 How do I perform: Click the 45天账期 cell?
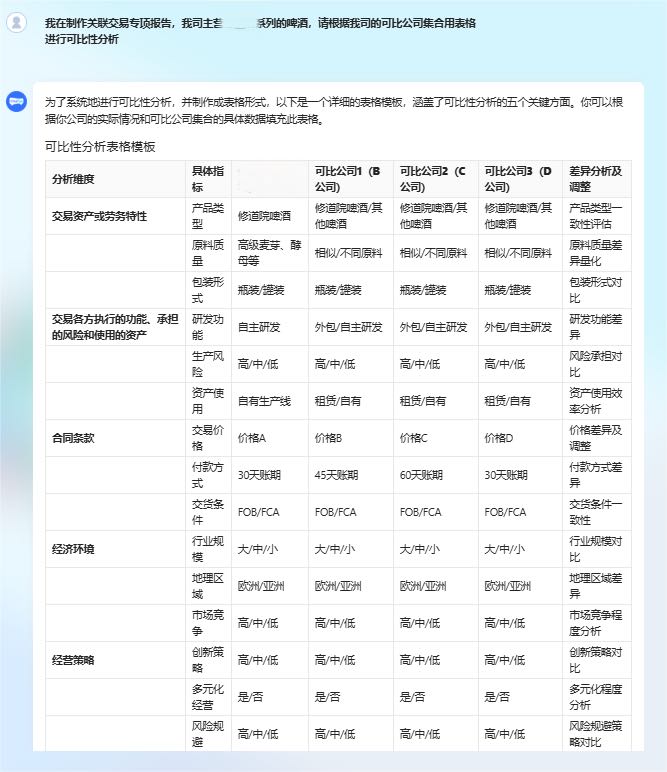[x=336, y=475]
